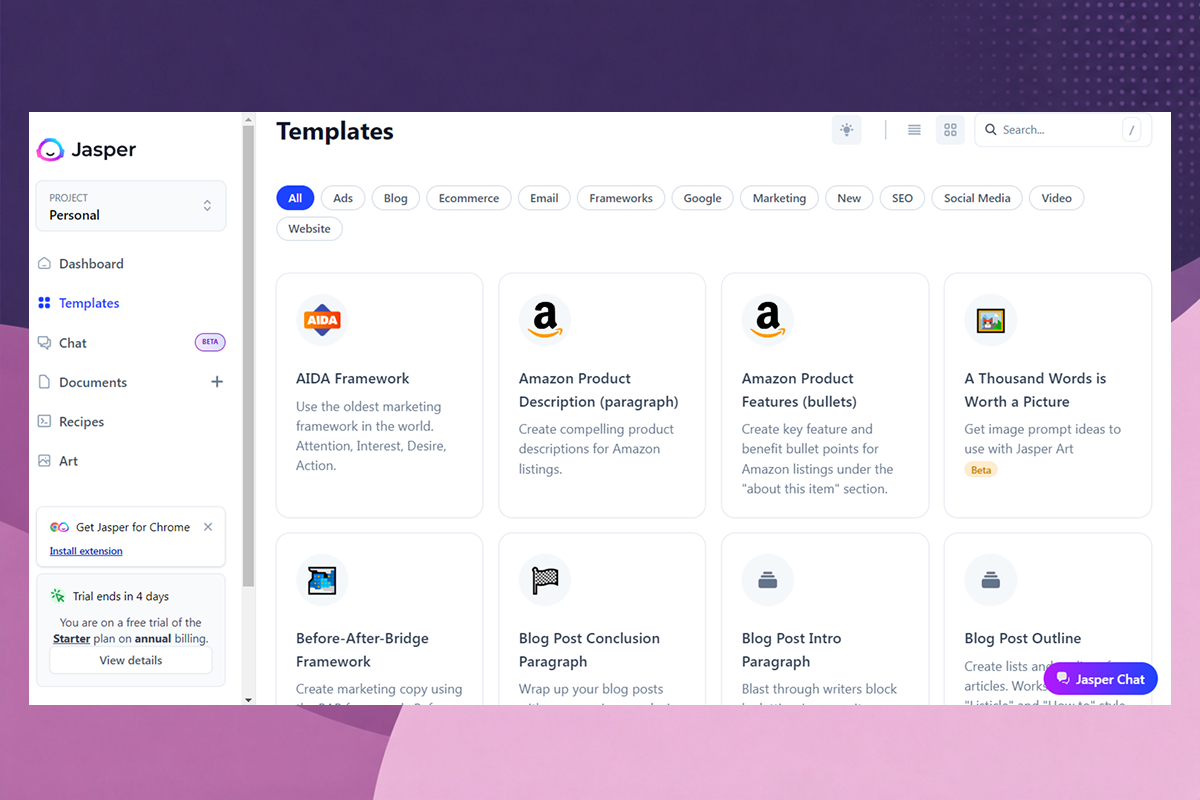Image resolution: width=1200 pixels, height=800 pixels.
Task: Open Jasper Chat floating button
Action: click(1101, 679)
